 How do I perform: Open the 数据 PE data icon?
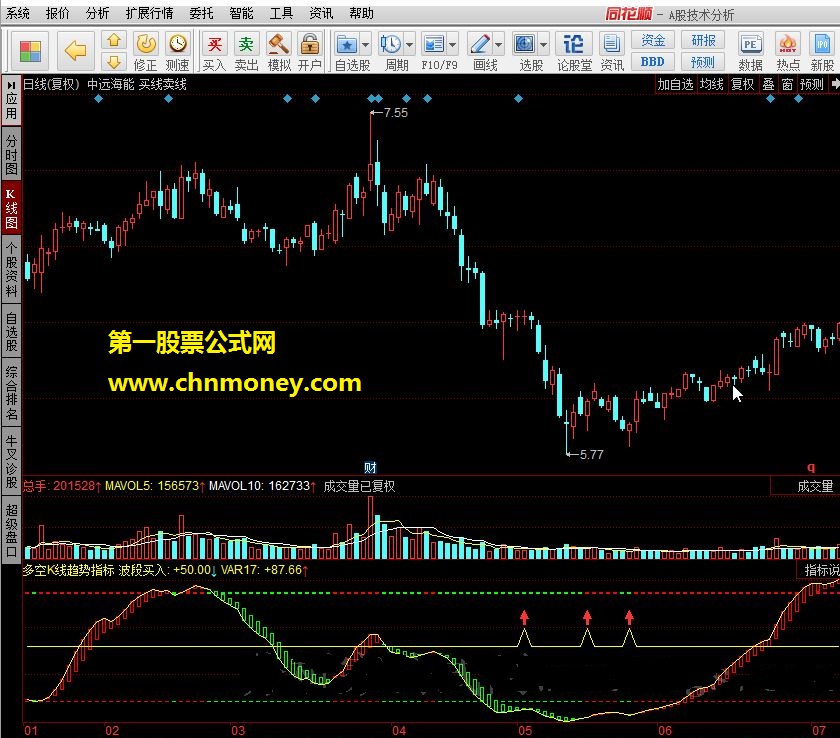750,51
